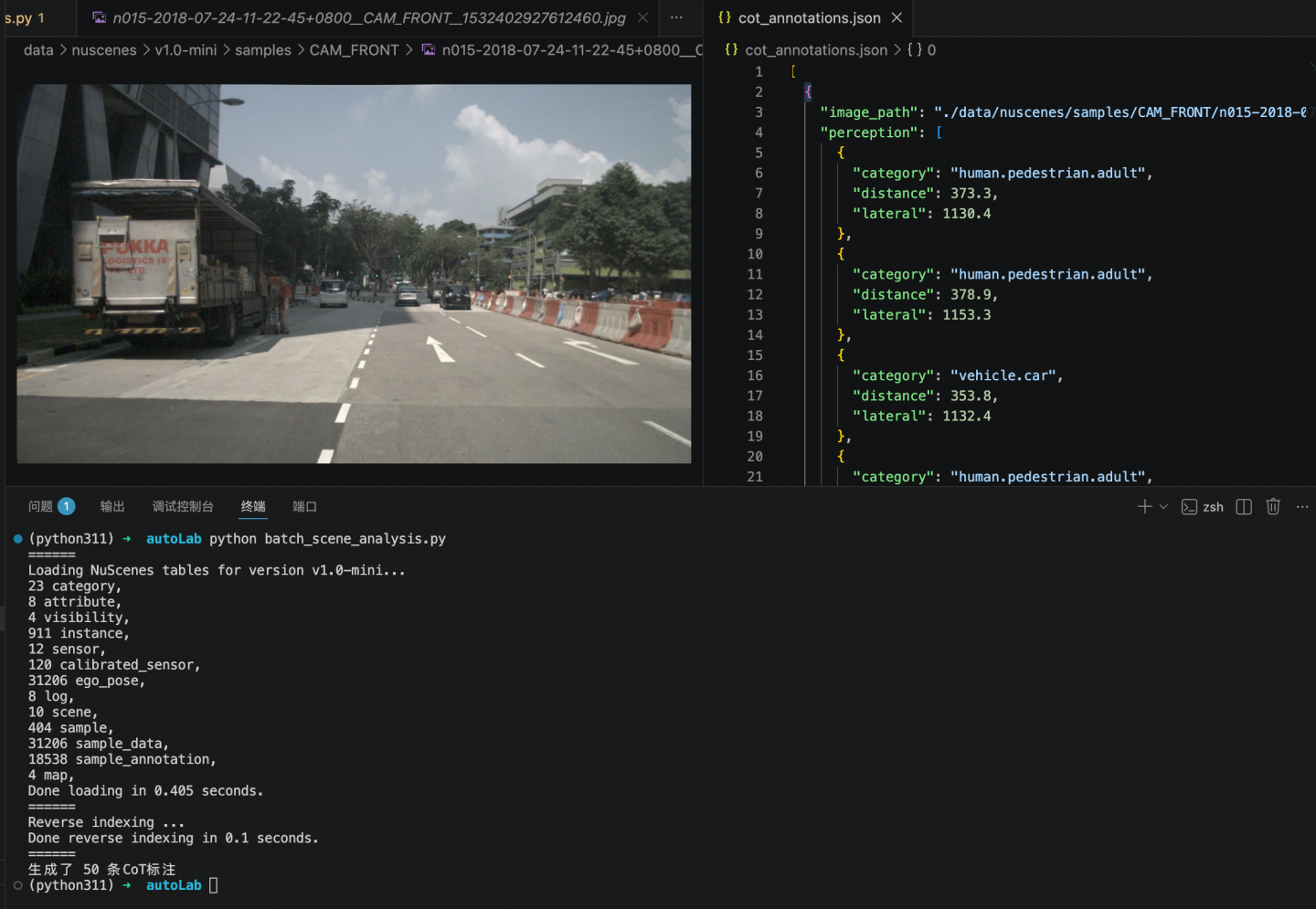Select the zsh terminal session
Image resolution: width=1316 pixels, height=909 pixels.
1203,507
